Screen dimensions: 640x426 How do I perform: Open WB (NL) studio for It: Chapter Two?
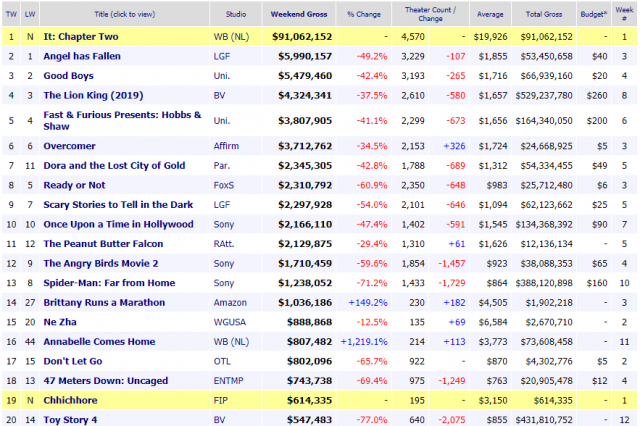click(x=231, y=37)
